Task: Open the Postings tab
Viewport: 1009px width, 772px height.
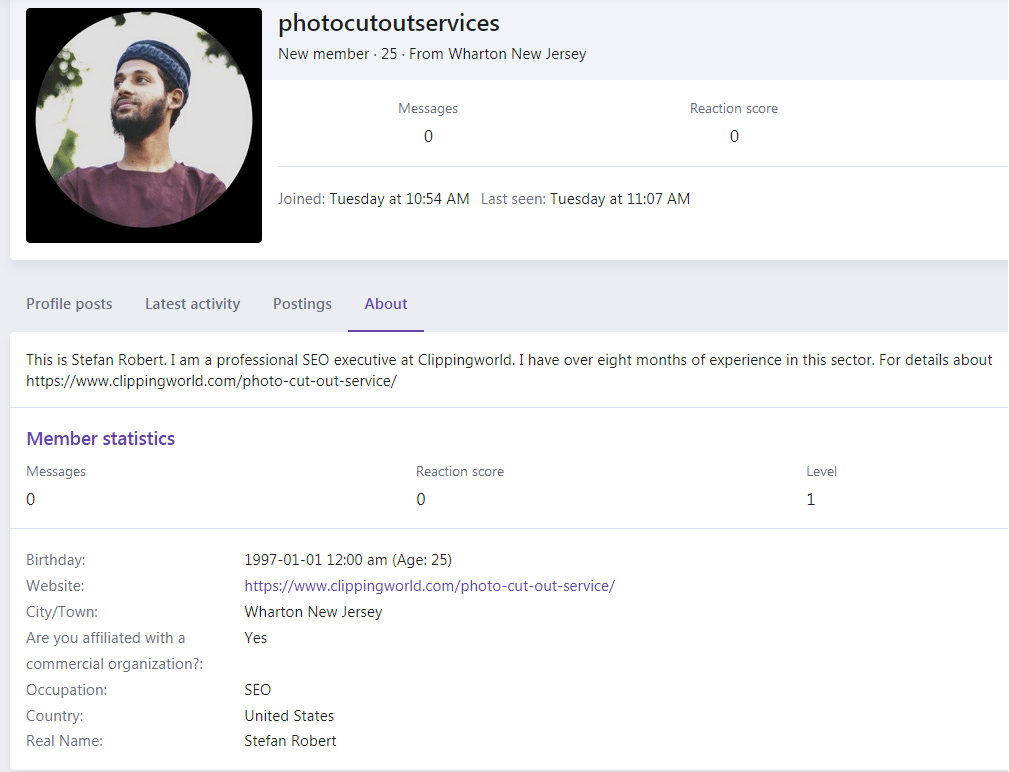Action: (x=302, y=304)
